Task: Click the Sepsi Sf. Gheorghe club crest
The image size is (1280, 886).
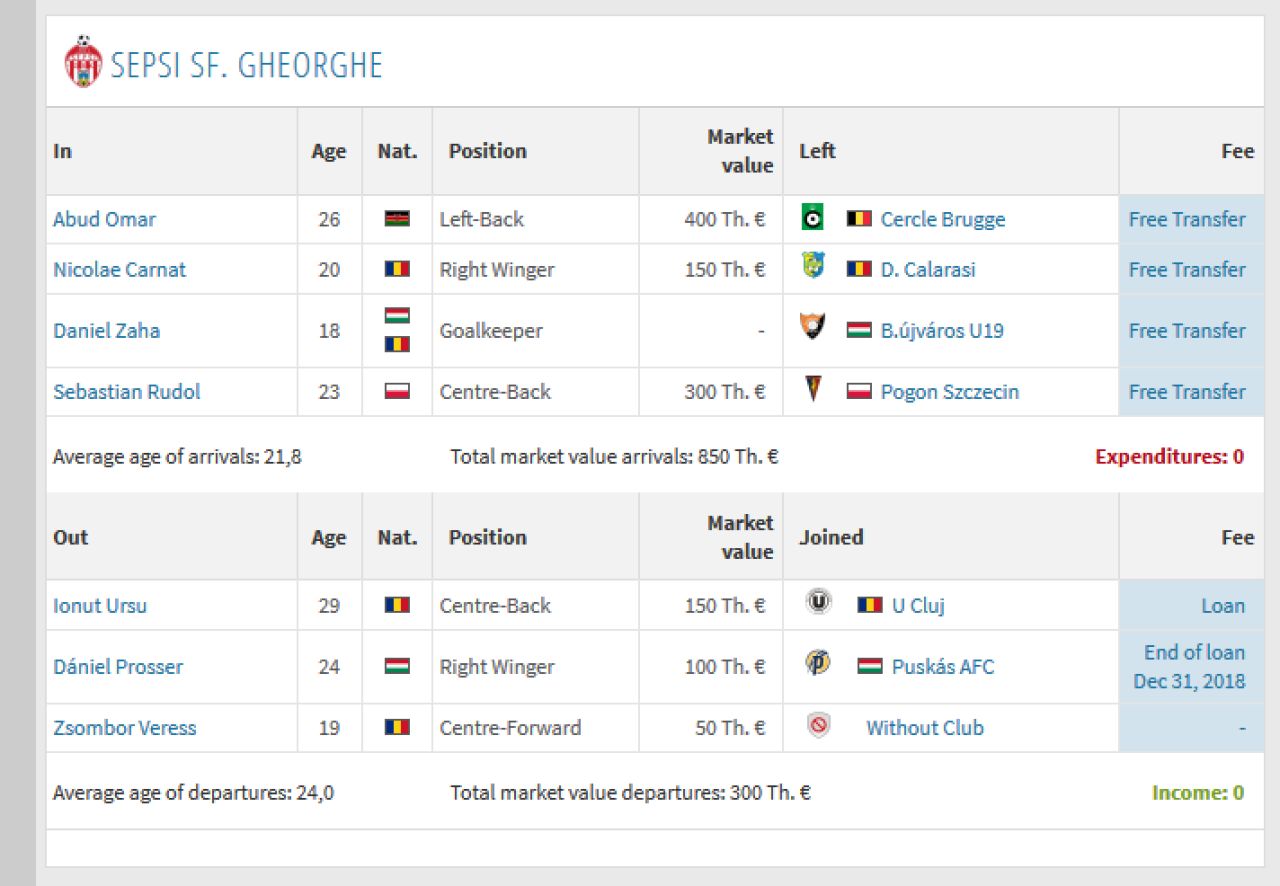Action: point(83,62)
